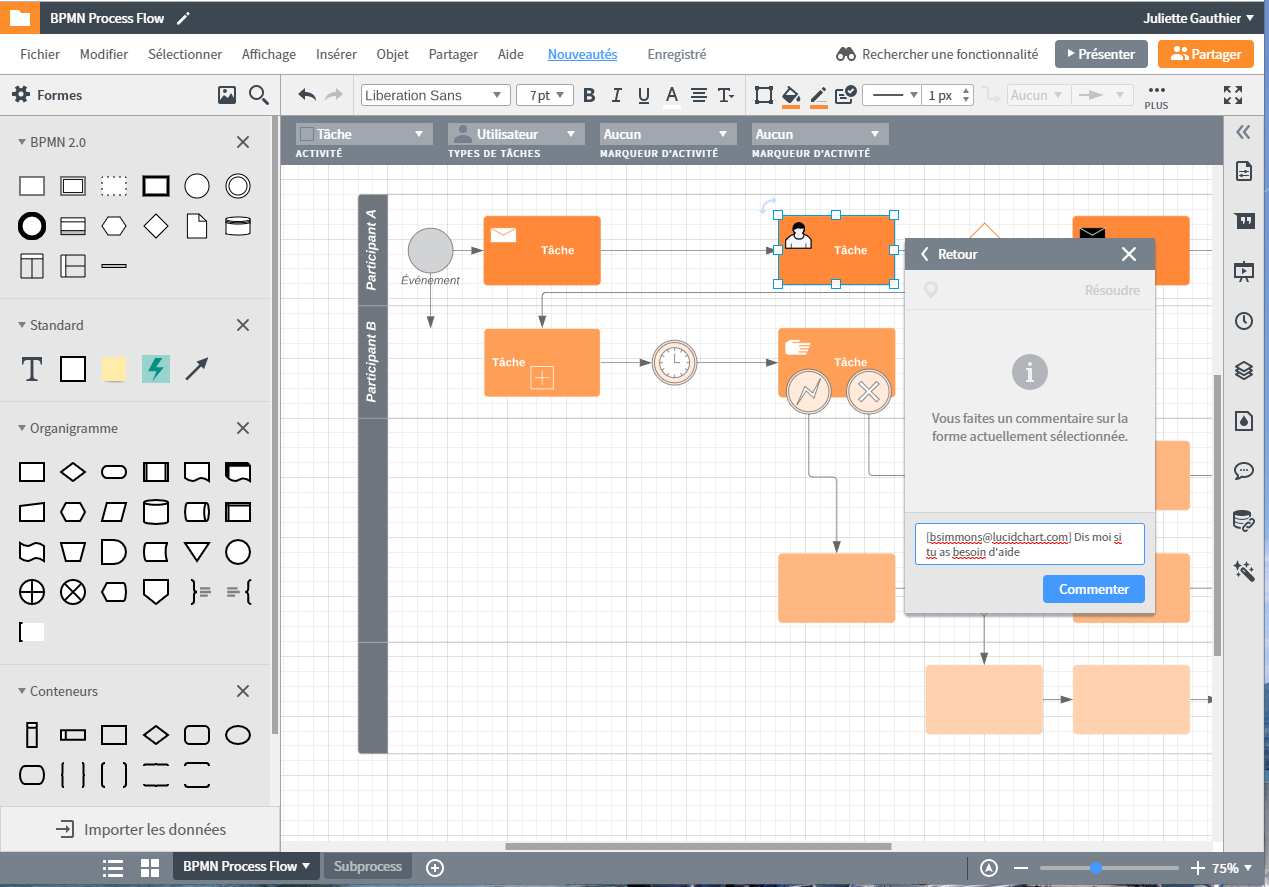This screenshot has width=1269, height=887.
Task: Click the orange folder icon at top left
Action: click(x=19, y=17)
